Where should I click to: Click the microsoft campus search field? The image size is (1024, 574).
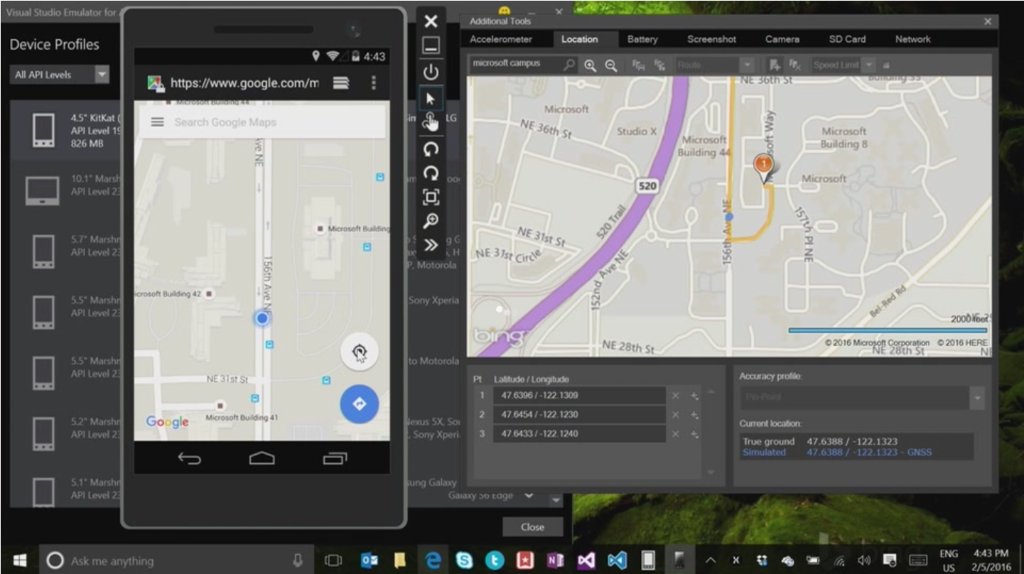[516, 64]
